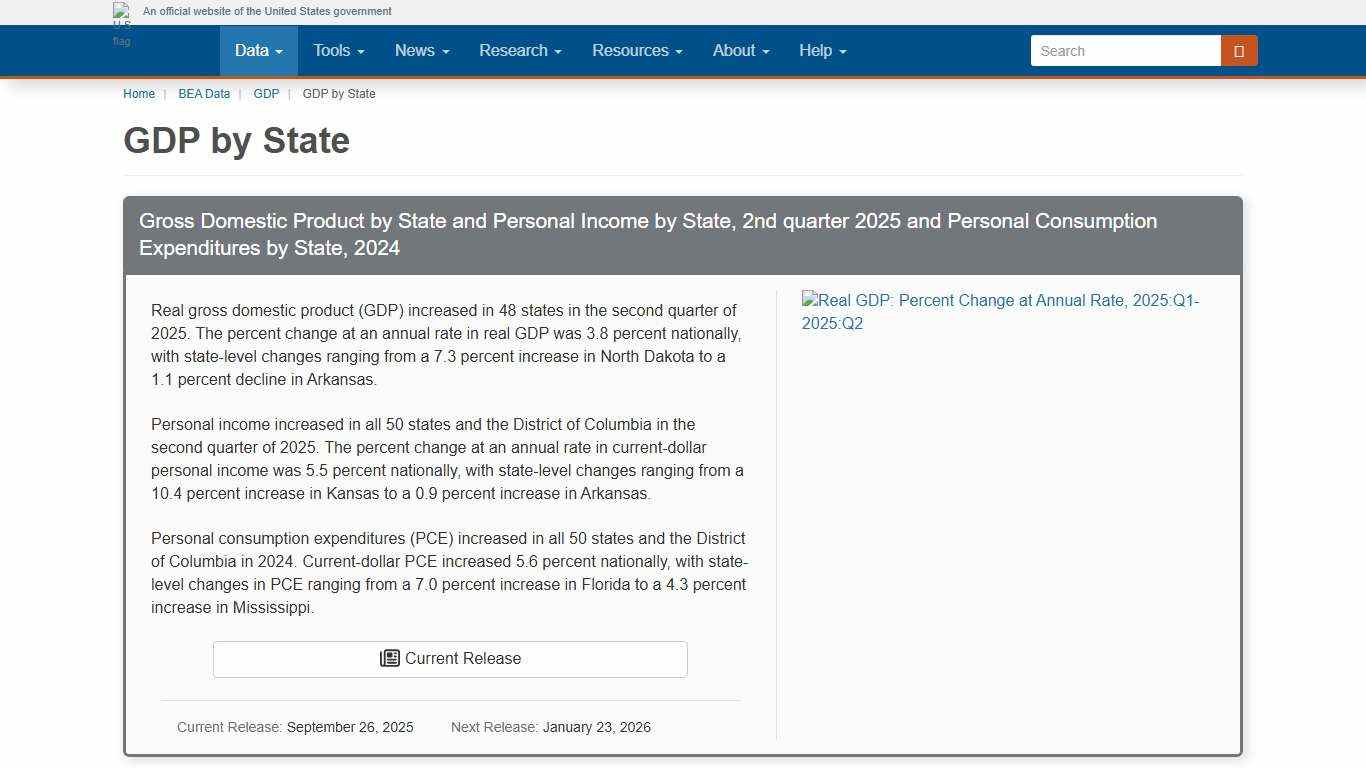Click the GDP by State page heading

point(237,141)
